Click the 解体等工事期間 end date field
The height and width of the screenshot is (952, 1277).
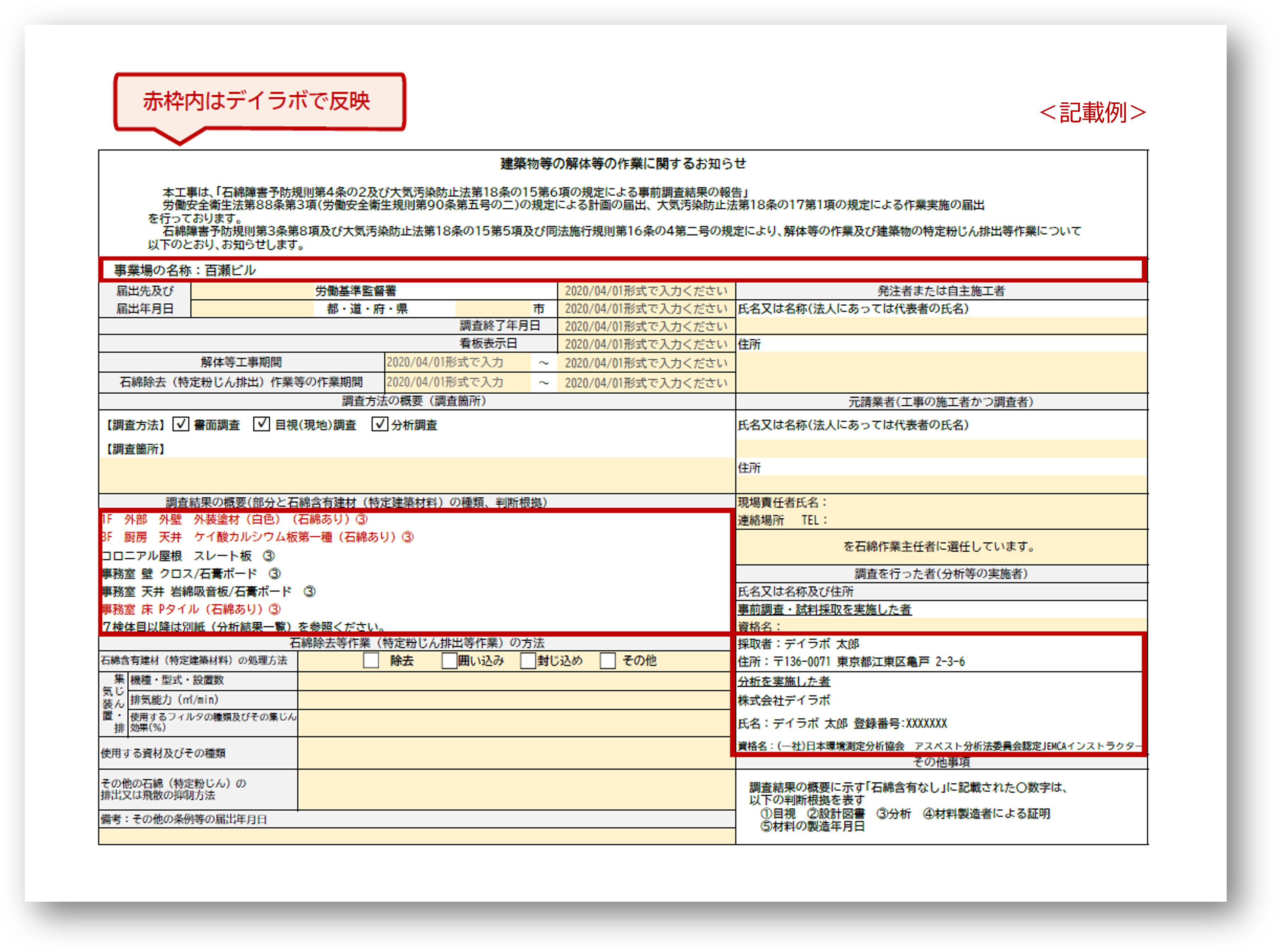tap(646, 363)
